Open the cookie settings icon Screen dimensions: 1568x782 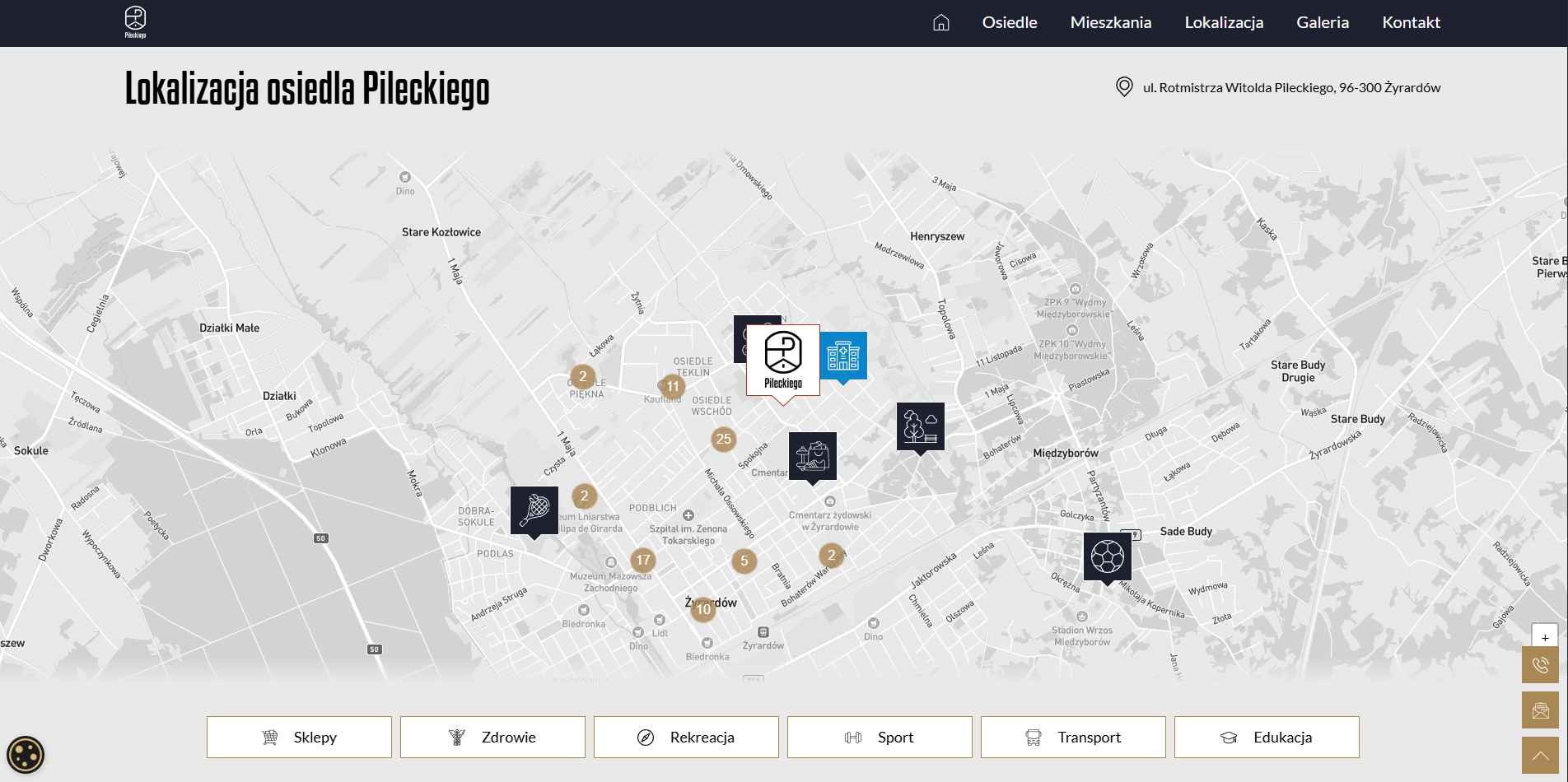pyautogui.click(x=26, y=755)
